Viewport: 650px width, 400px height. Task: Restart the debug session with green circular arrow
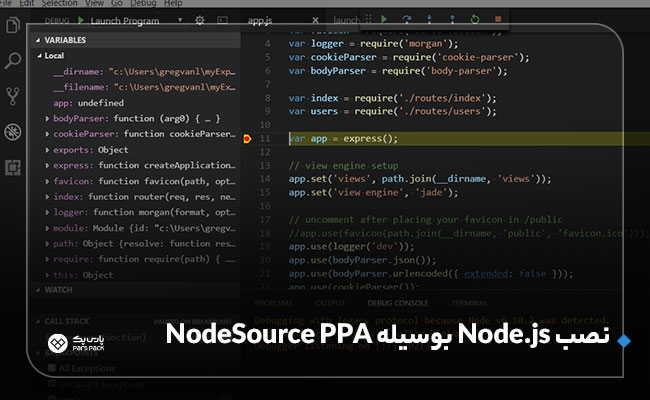(x=475, y=19)
